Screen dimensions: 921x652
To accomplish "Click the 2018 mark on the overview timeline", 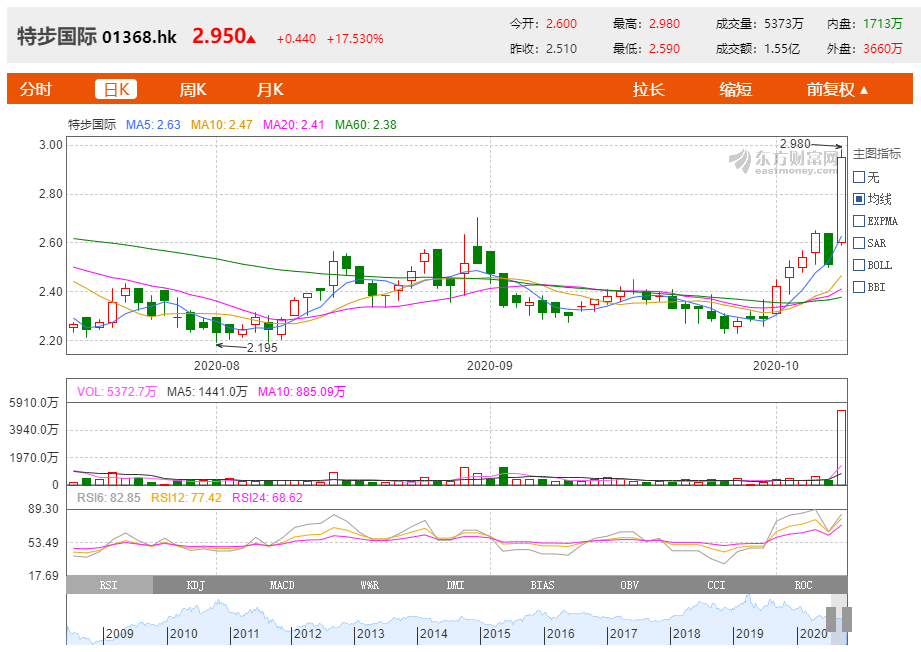I will click(687, 634).
